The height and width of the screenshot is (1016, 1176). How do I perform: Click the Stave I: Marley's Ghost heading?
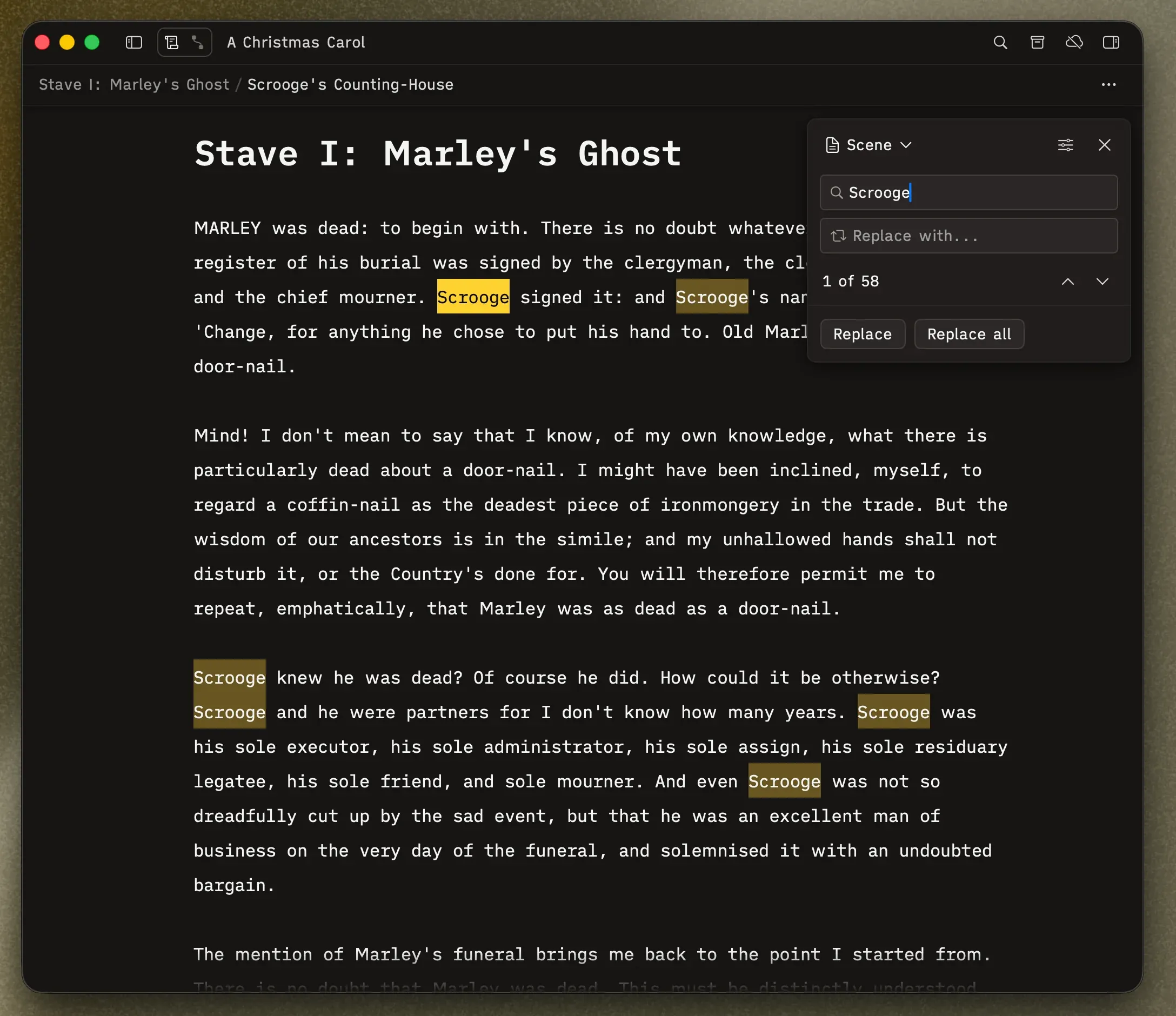click(x=438, y=154)
